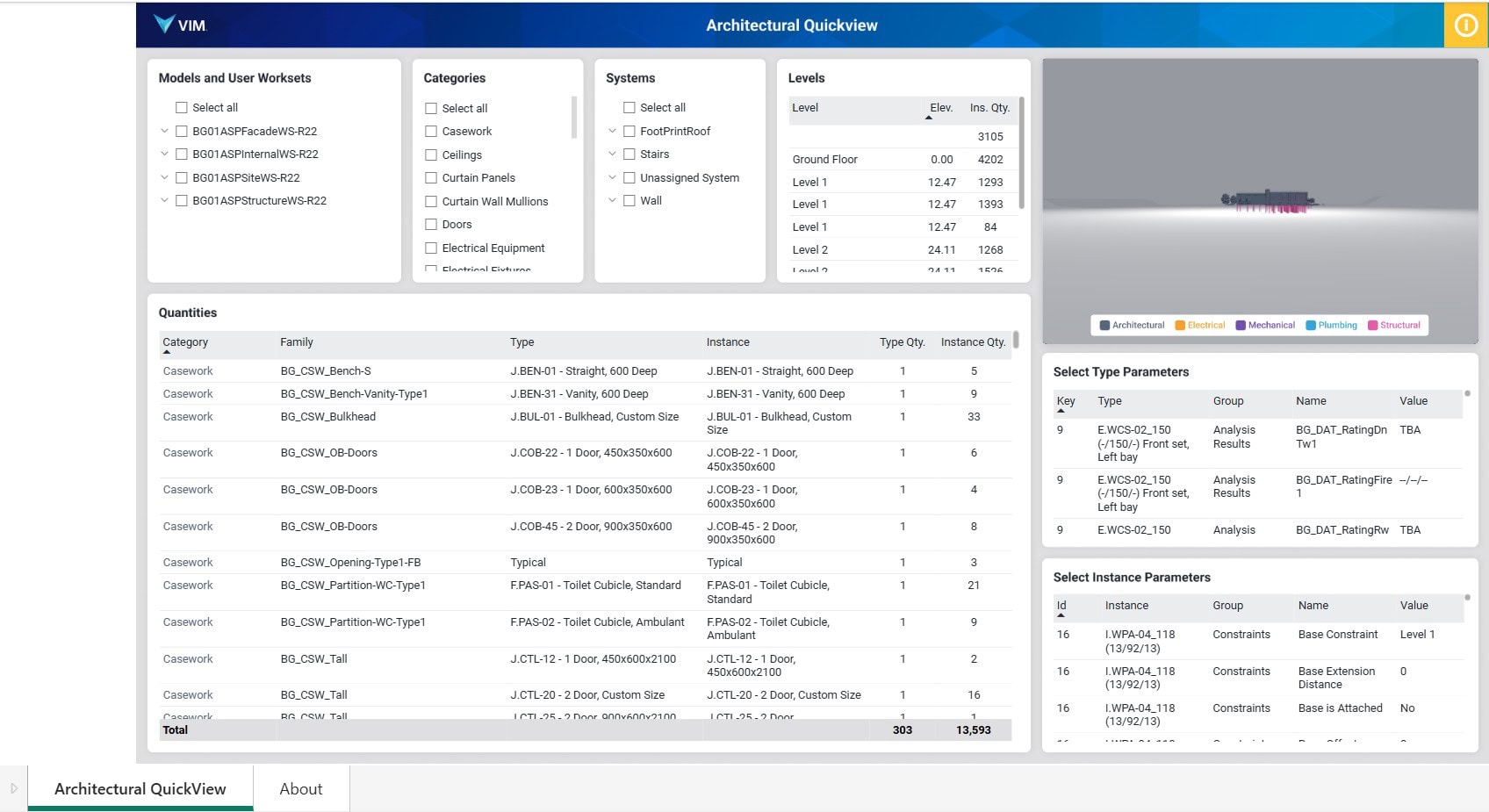Screen dimensions: 1489x812
Task: Check the Unassigned System checkbox
Action: point(629,177)
